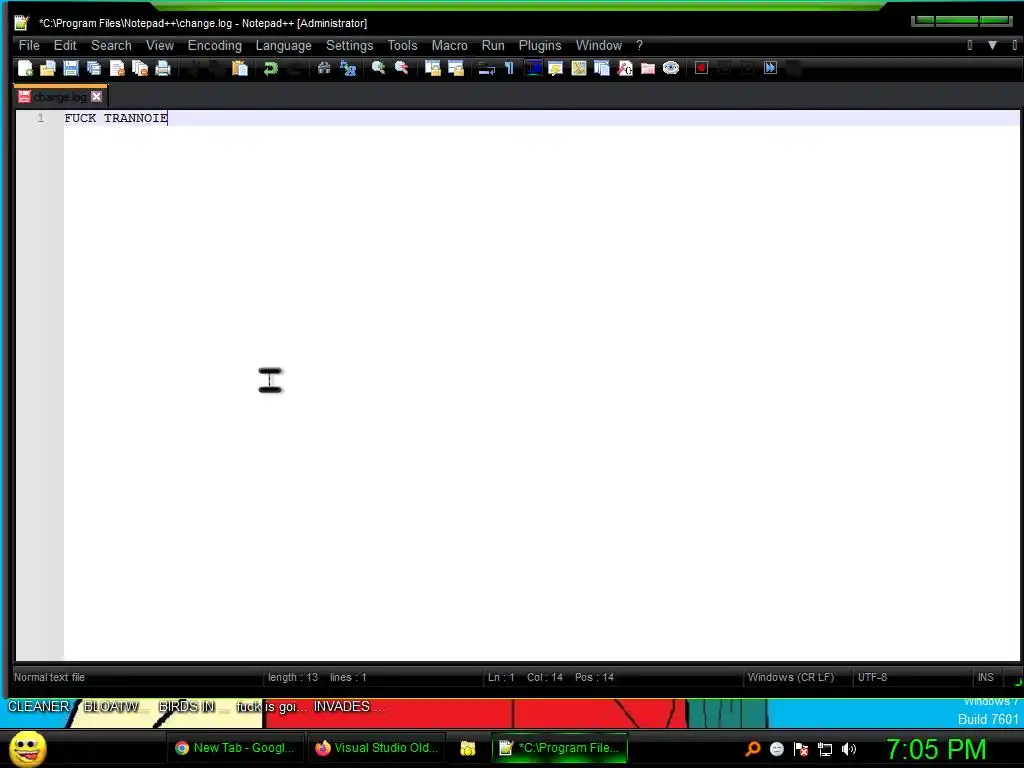Open the ? help menu

pos(639,45)
